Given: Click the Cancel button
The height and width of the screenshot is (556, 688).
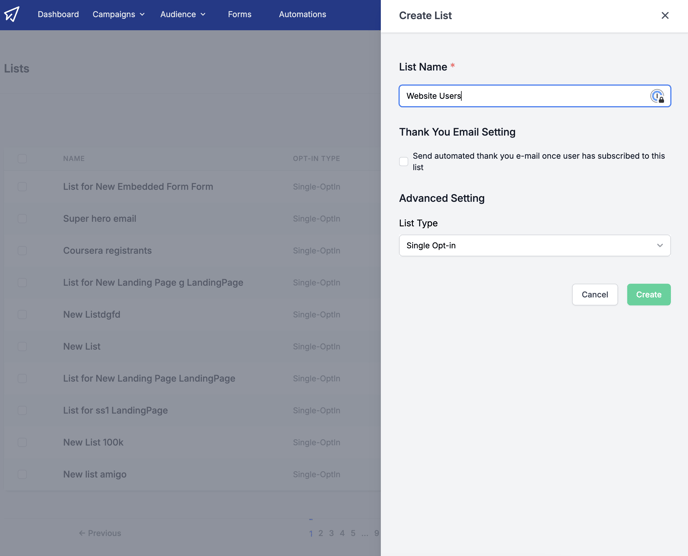Looking at the screenshot, I should click(595, 294).
